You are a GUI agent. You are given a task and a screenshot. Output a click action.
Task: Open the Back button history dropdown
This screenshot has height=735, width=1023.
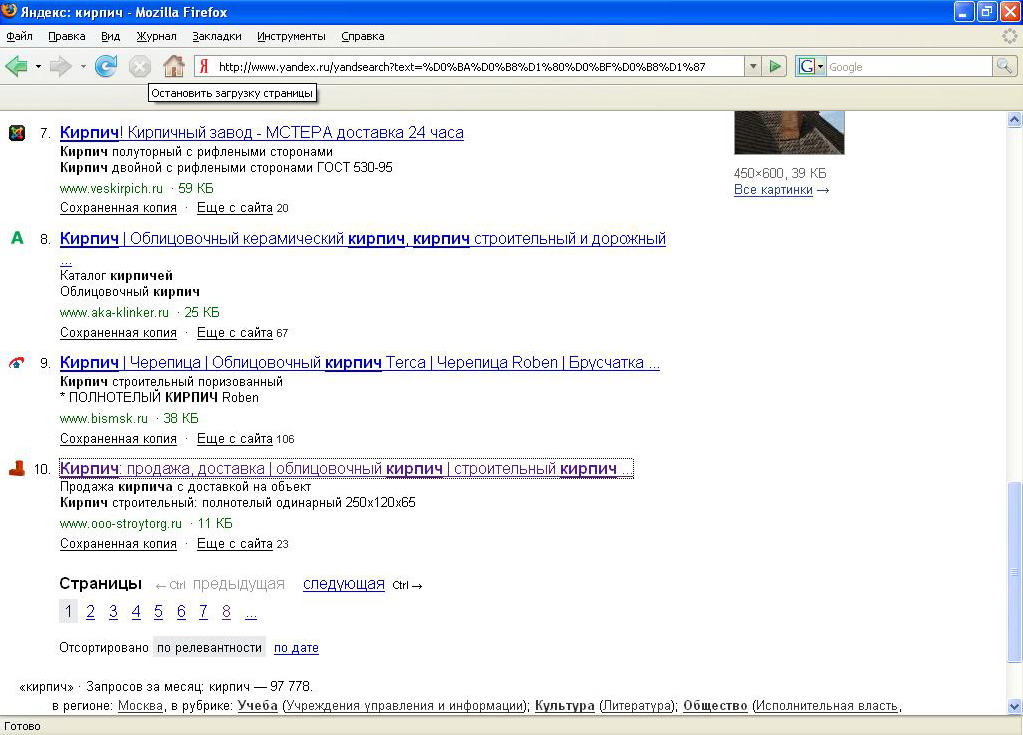[x=38, y=67]
